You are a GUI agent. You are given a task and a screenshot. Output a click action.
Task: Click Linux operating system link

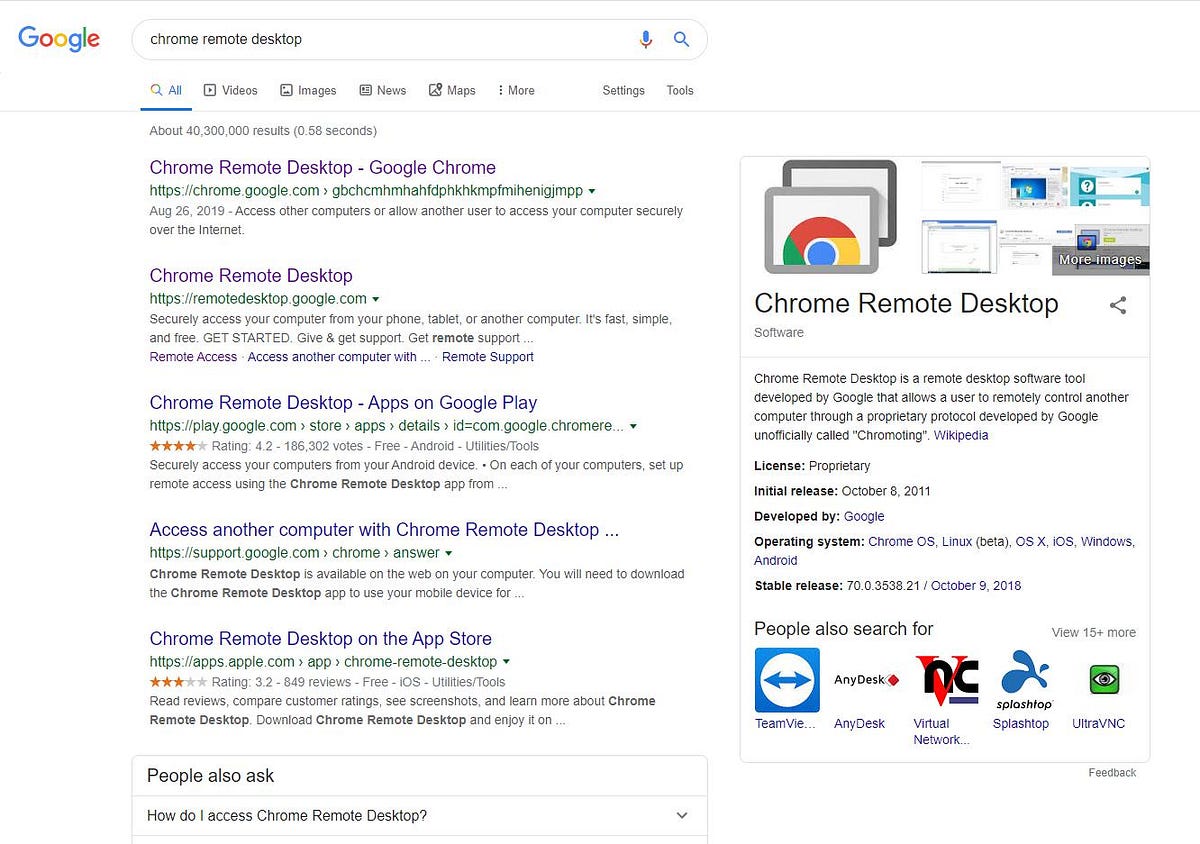tap(957, 541)
